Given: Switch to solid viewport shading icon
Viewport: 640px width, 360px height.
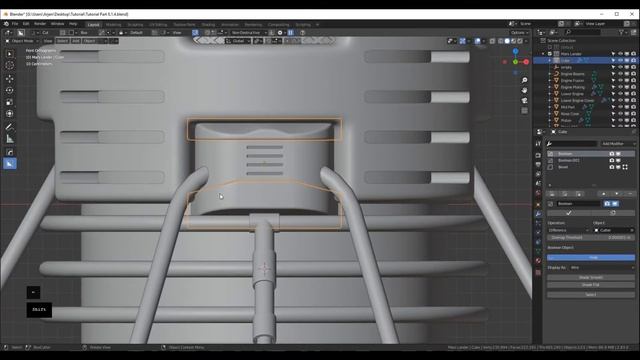Looking at the screenshot, I should (x=507, y=41).
